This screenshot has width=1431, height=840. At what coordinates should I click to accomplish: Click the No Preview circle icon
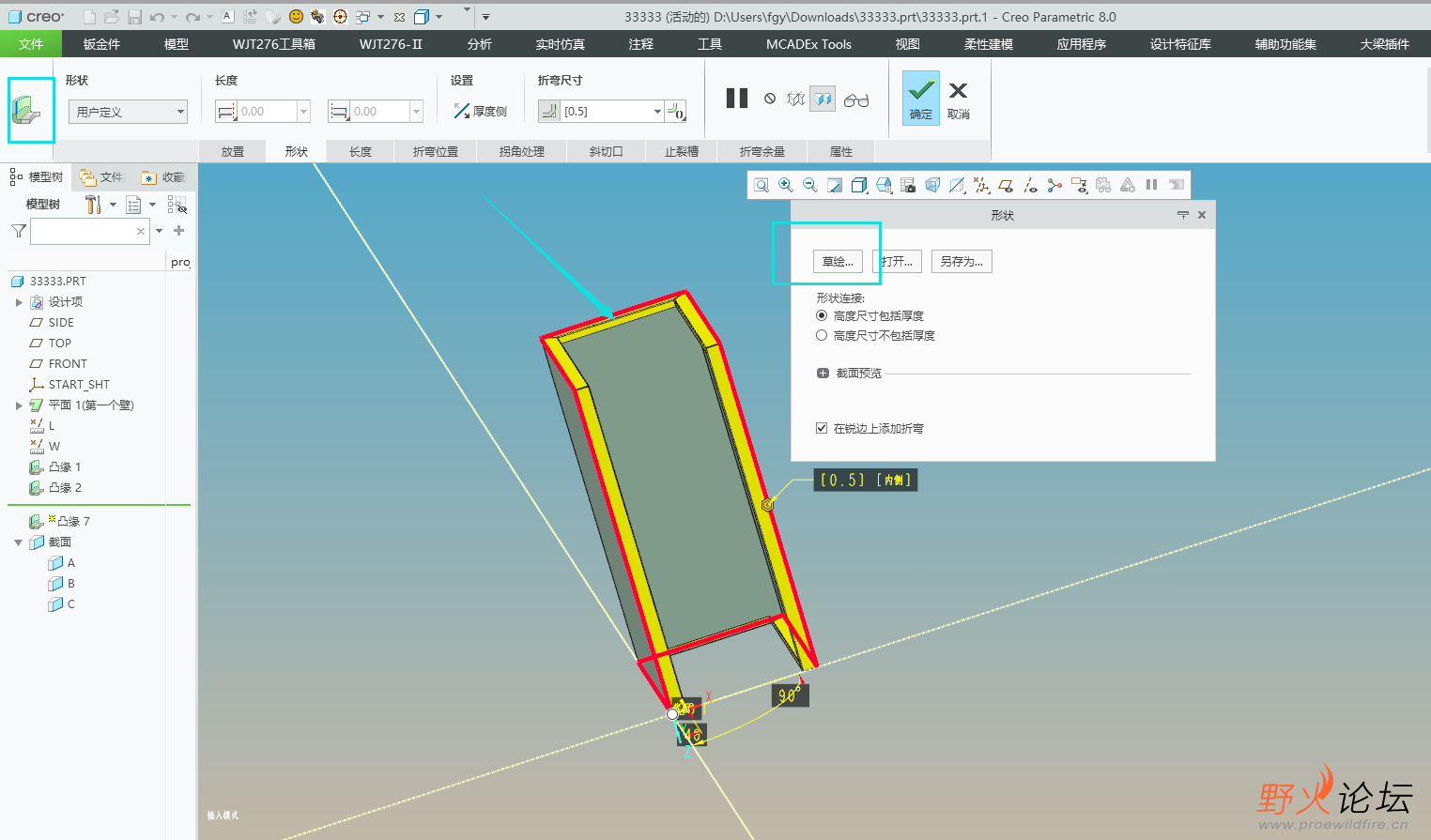pyautogui.click(x=770, y=99)
